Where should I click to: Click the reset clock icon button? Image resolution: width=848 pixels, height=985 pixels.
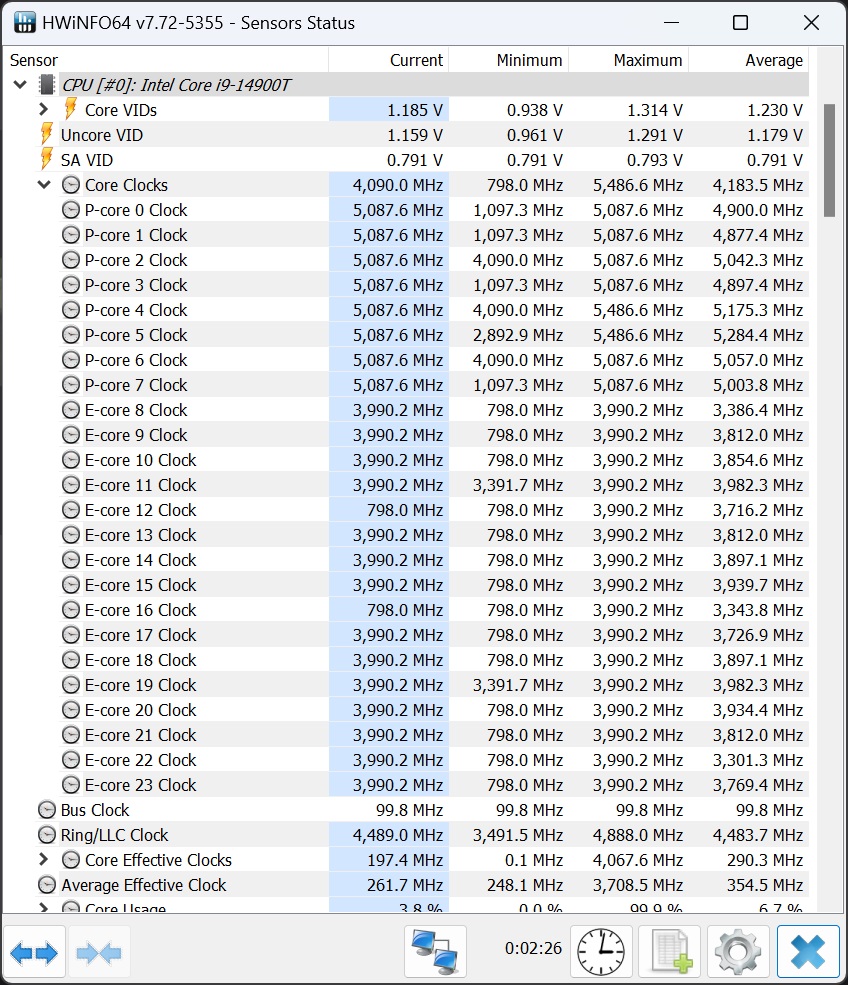coord(601,952)
